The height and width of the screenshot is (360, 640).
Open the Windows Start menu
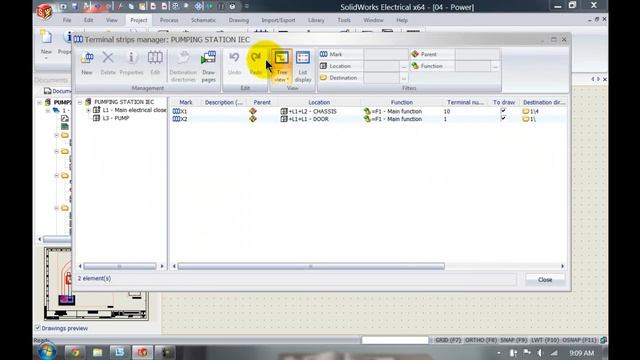(47, 352)
